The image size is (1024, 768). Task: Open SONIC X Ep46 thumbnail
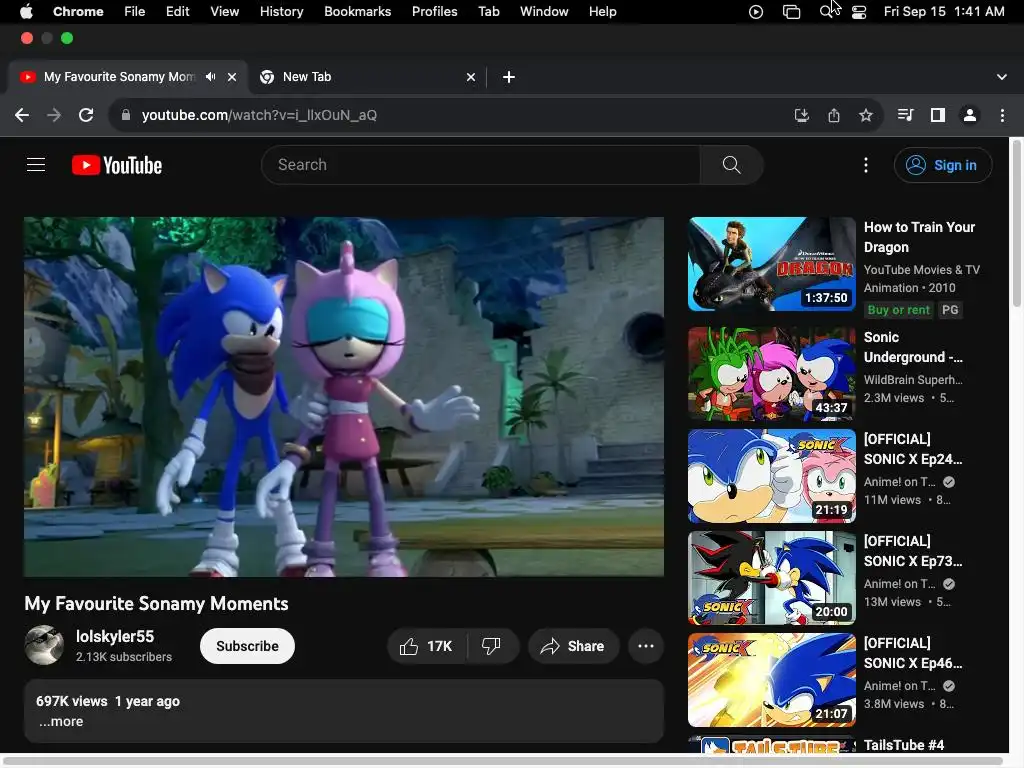[x=771, y=680]
